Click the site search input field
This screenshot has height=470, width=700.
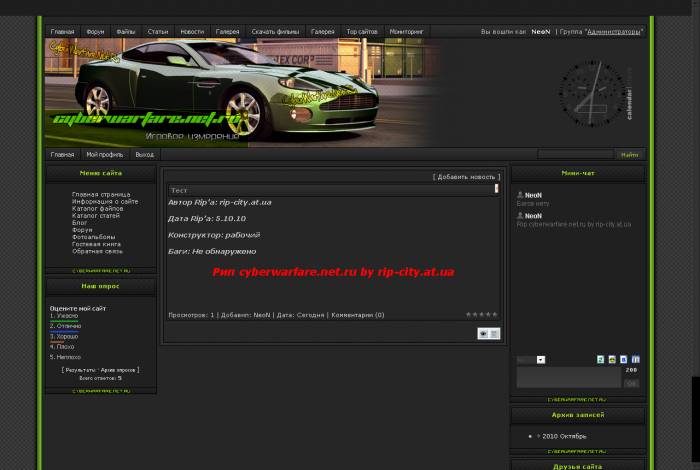coord(575,155)
